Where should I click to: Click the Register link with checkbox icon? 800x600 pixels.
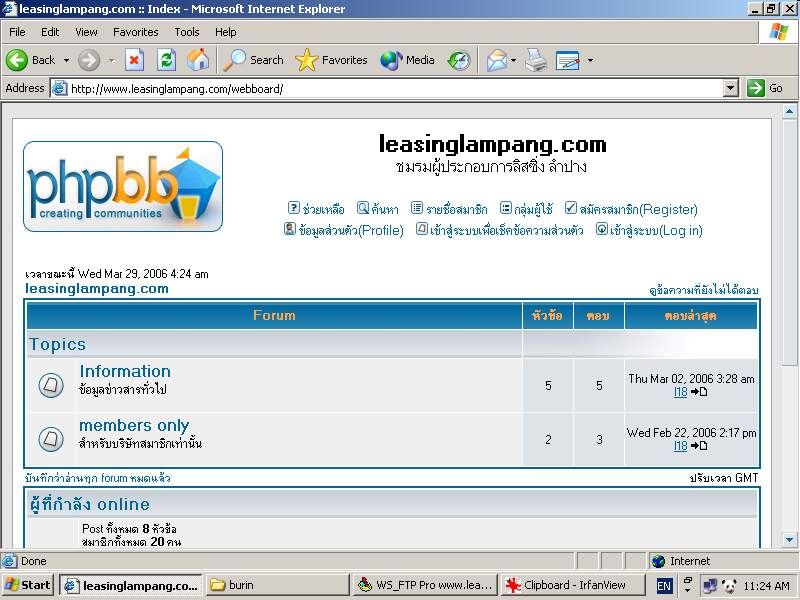coord(631,209)
